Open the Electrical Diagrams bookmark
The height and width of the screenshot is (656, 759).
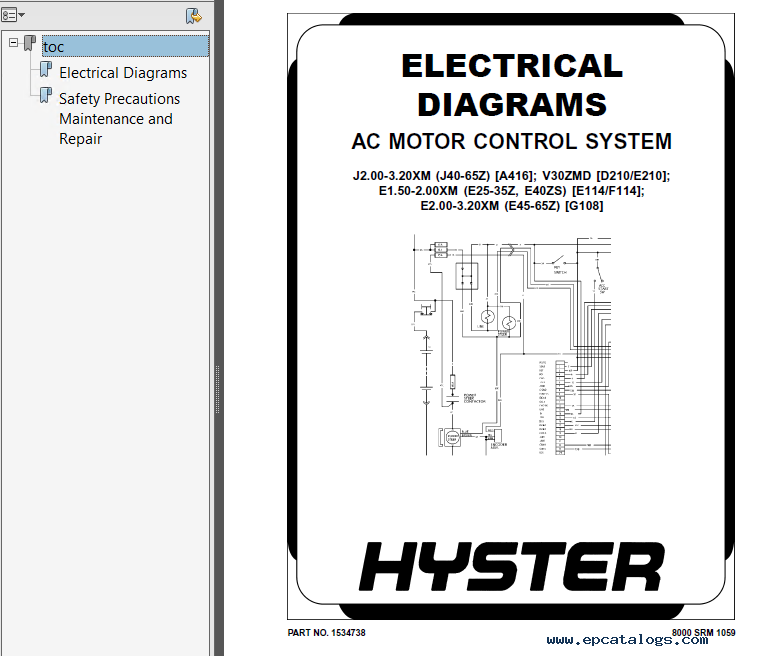click(x=123, y=73)
